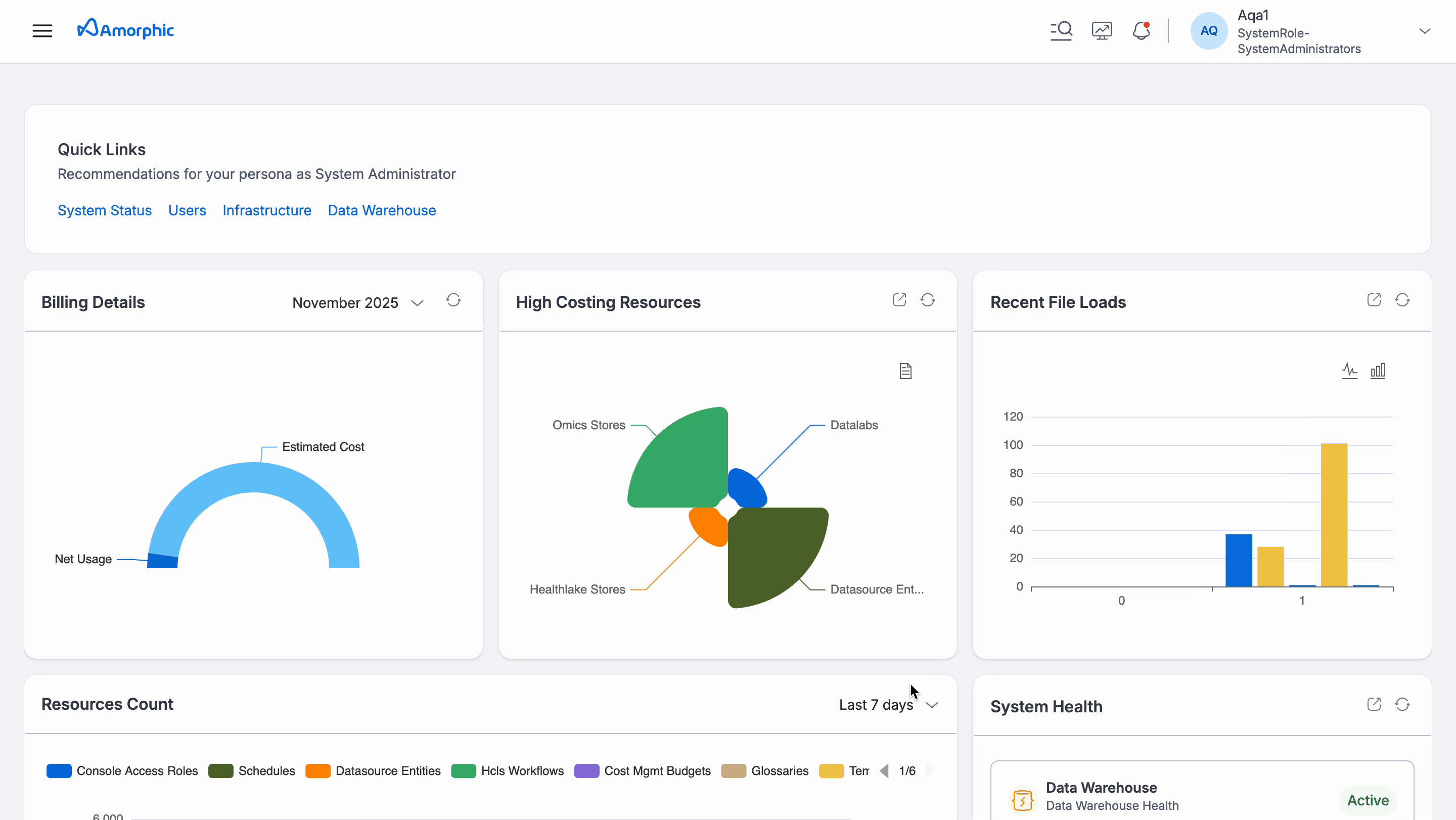Switch Recent File Loads to bar chart
Image resolution: width=1456 pixels, height=820 pixels.
click(1378, 371)
